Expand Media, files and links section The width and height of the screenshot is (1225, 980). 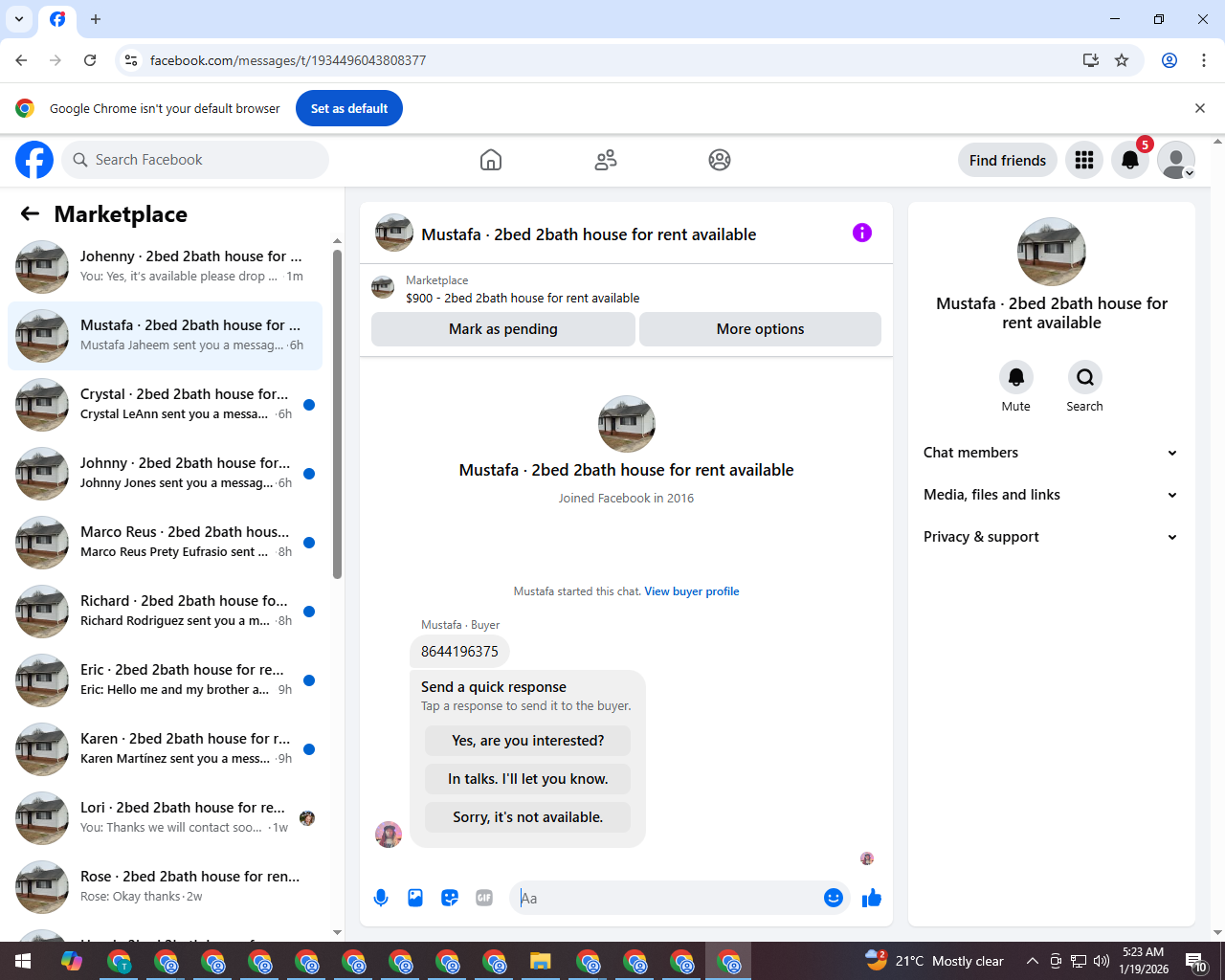point(1051,495)
